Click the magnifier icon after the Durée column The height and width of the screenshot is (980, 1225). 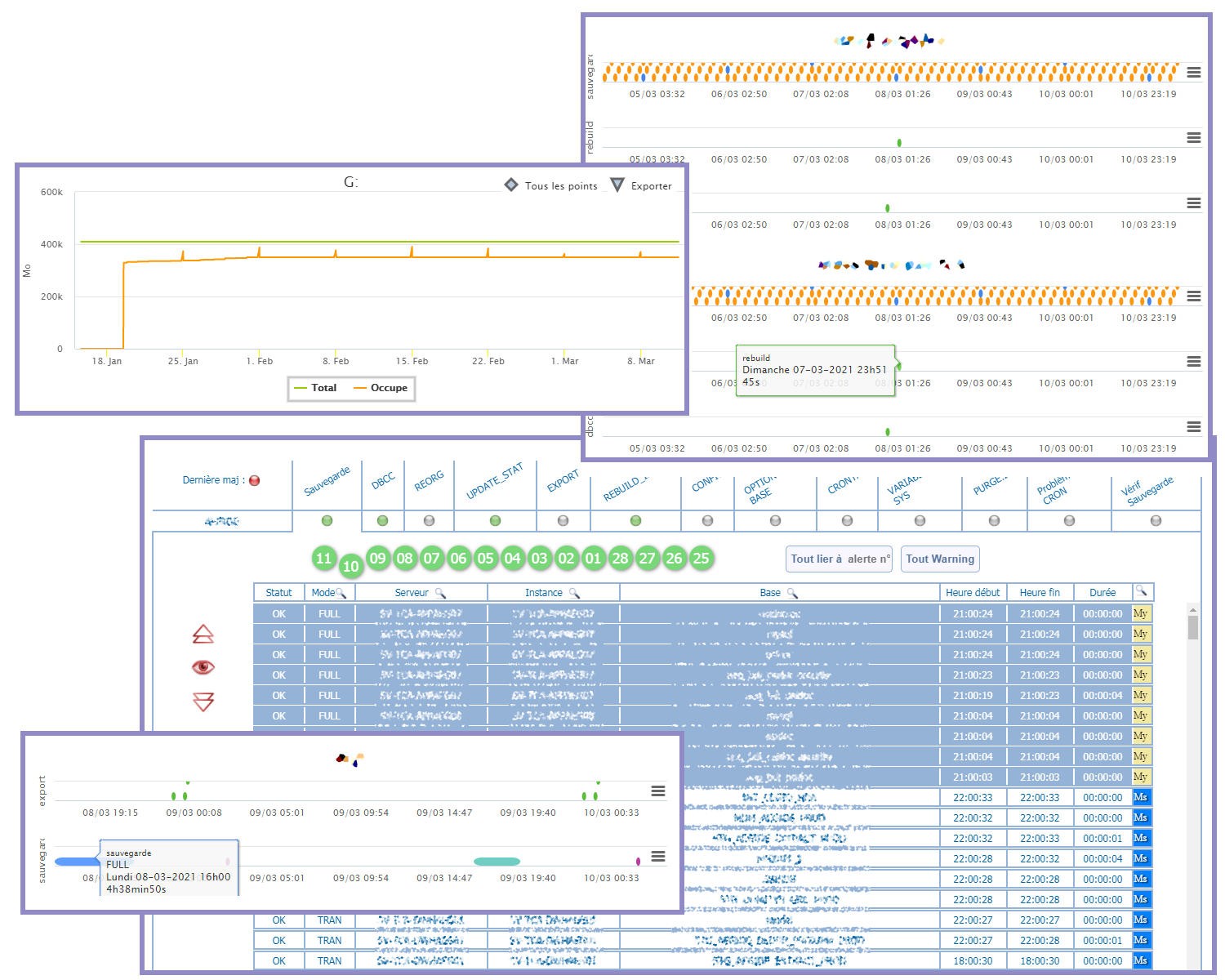1142,591
